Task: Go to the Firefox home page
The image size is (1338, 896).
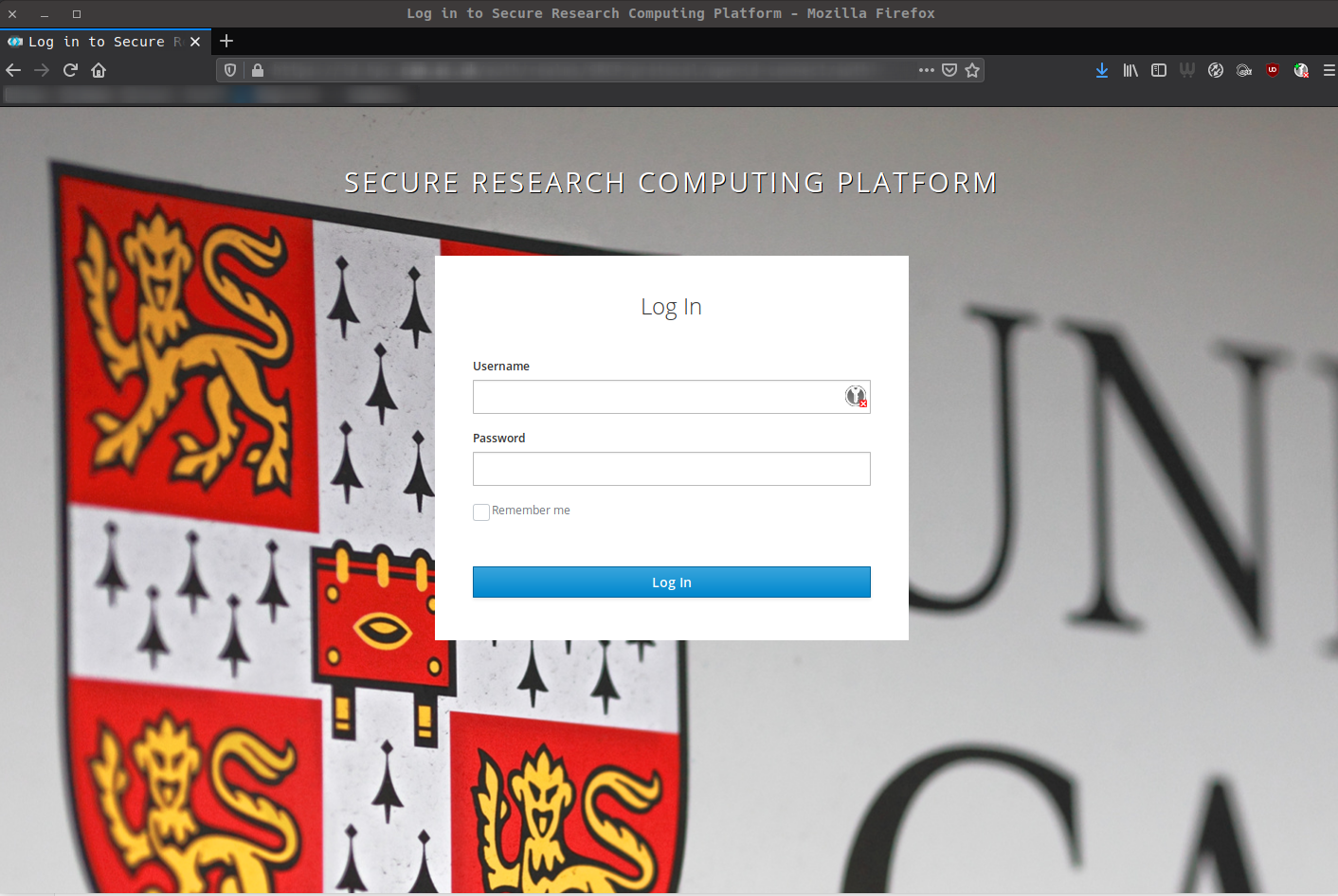Action: pyautogui.click(x=99, y=70)
